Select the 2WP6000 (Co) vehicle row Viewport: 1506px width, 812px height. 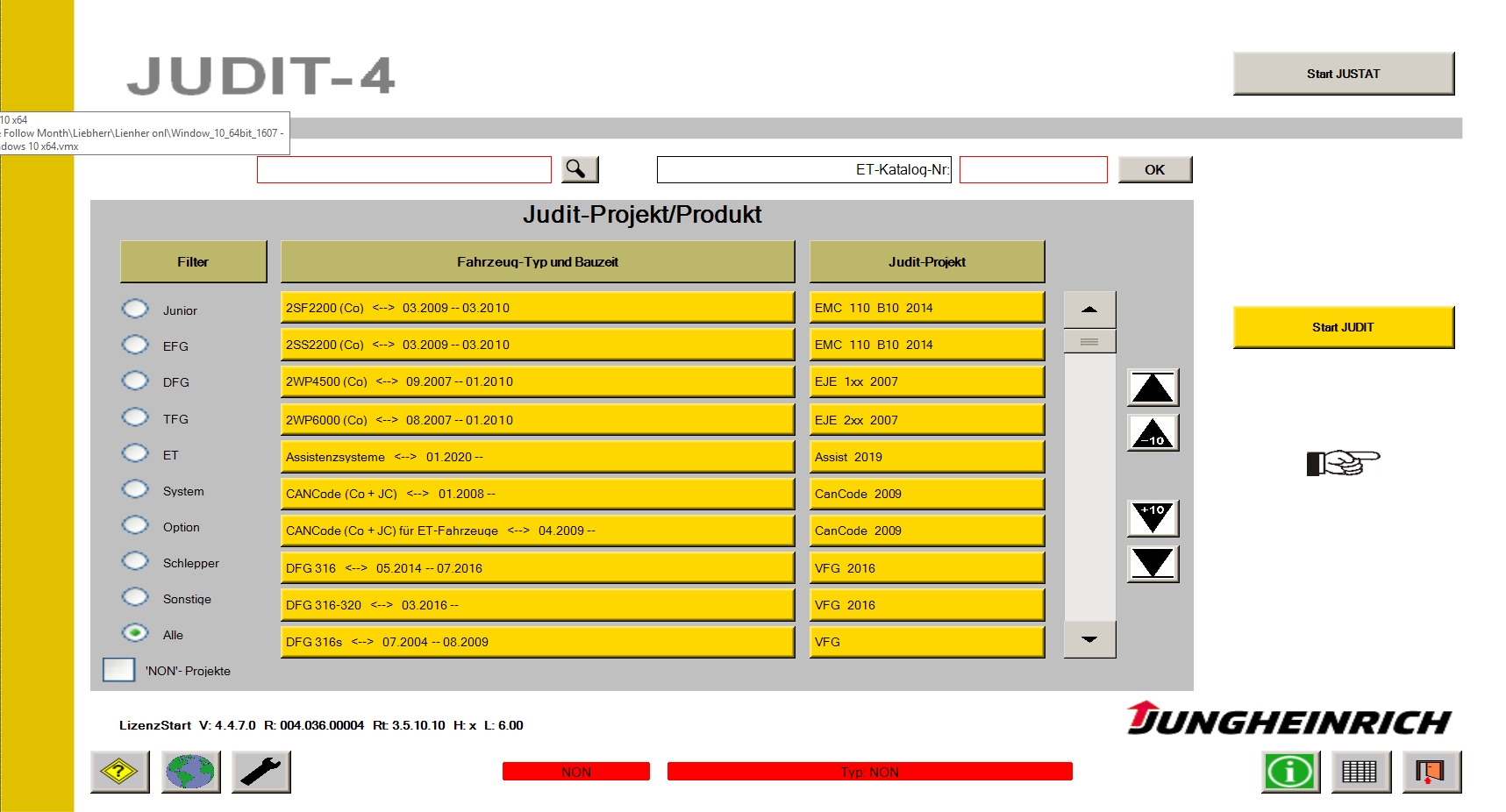tap(538, 420)
